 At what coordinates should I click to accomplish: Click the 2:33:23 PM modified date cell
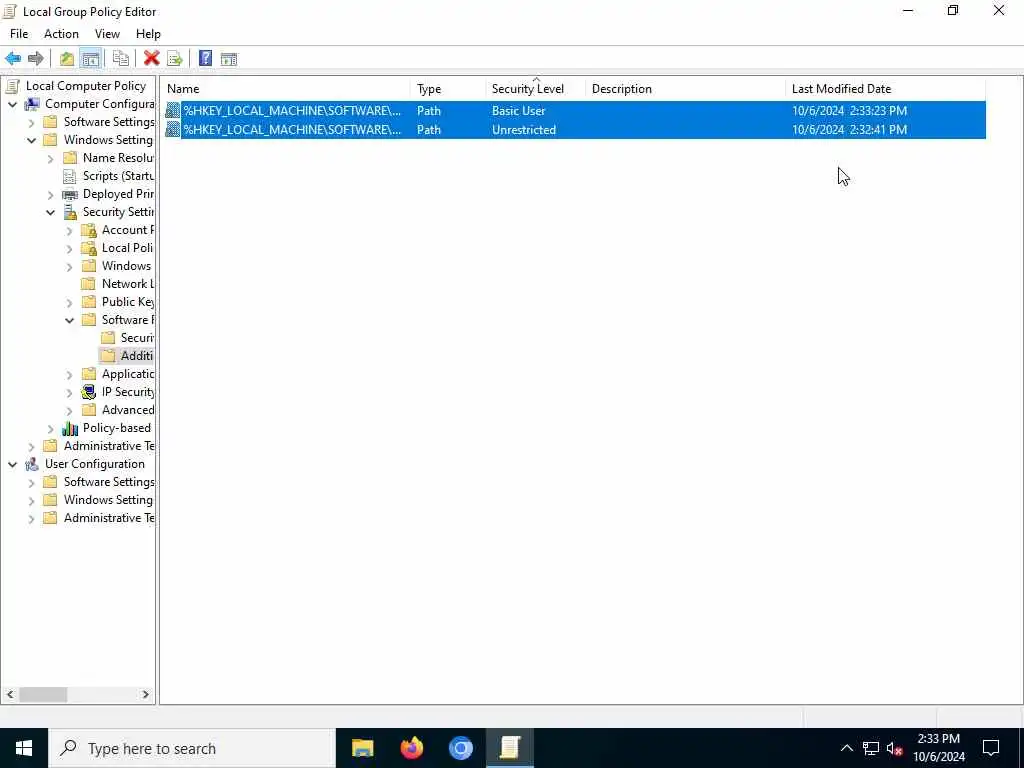pos(849,110)
